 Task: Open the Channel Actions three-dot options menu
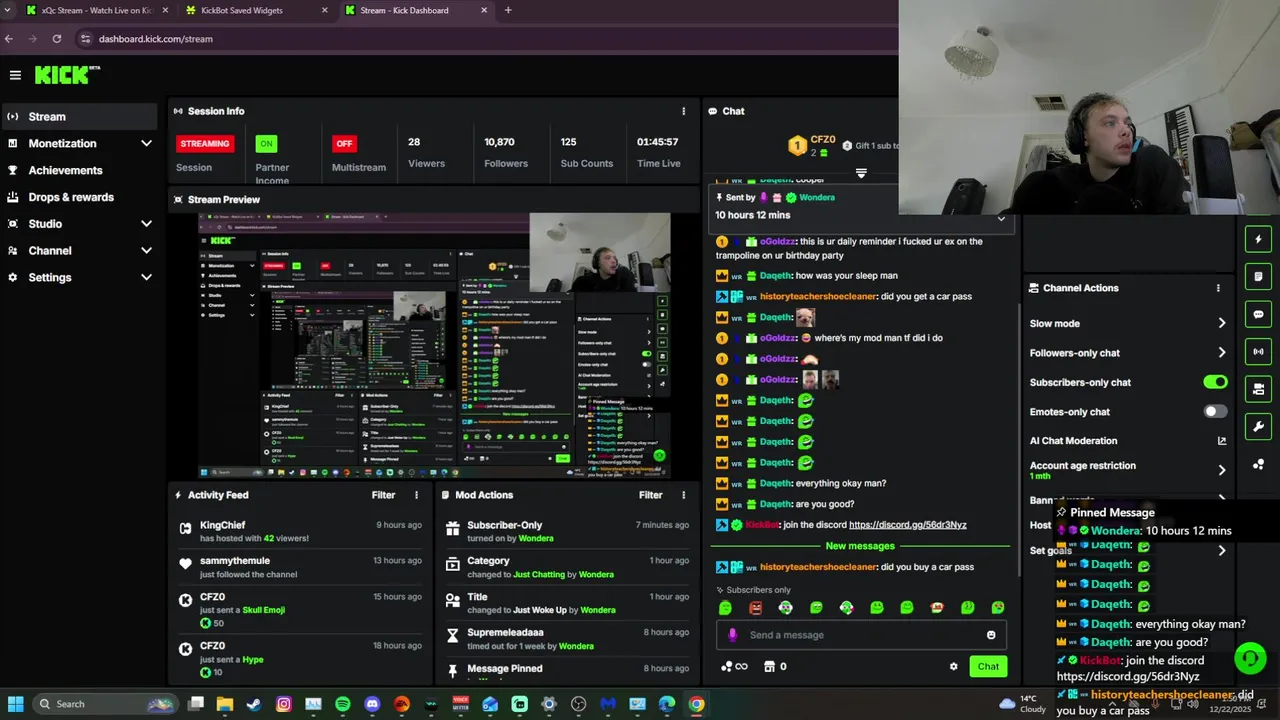[1218, 288]
